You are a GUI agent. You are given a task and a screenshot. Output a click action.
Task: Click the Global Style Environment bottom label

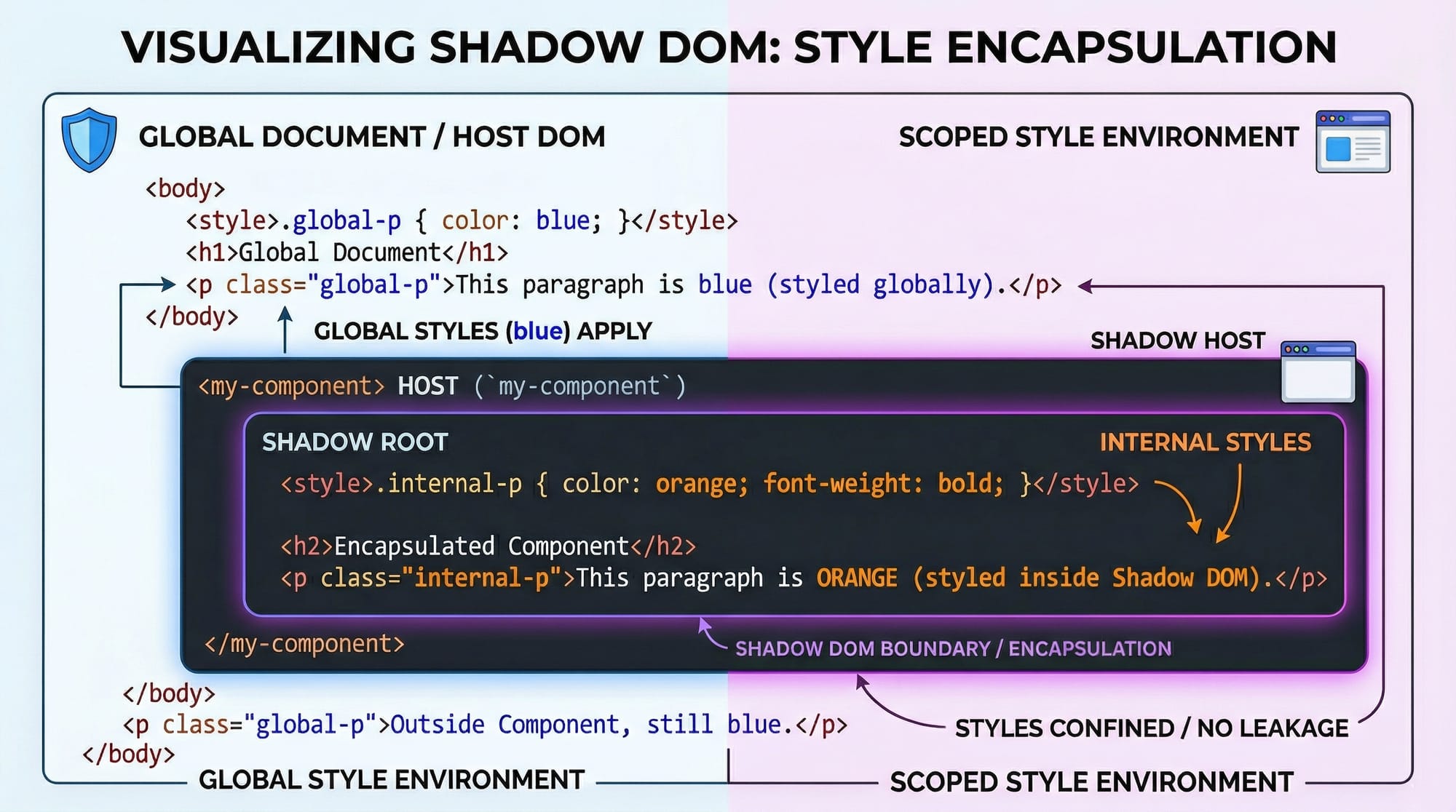pyautogui.click(x=391, y=780)
